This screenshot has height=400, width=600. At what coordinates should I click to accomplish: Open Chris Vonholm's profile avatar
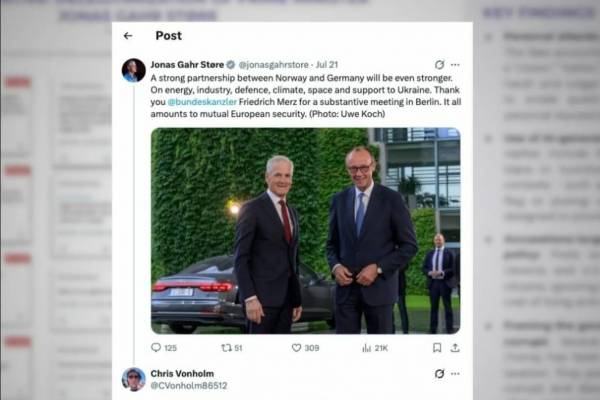(x=134, y=379)
